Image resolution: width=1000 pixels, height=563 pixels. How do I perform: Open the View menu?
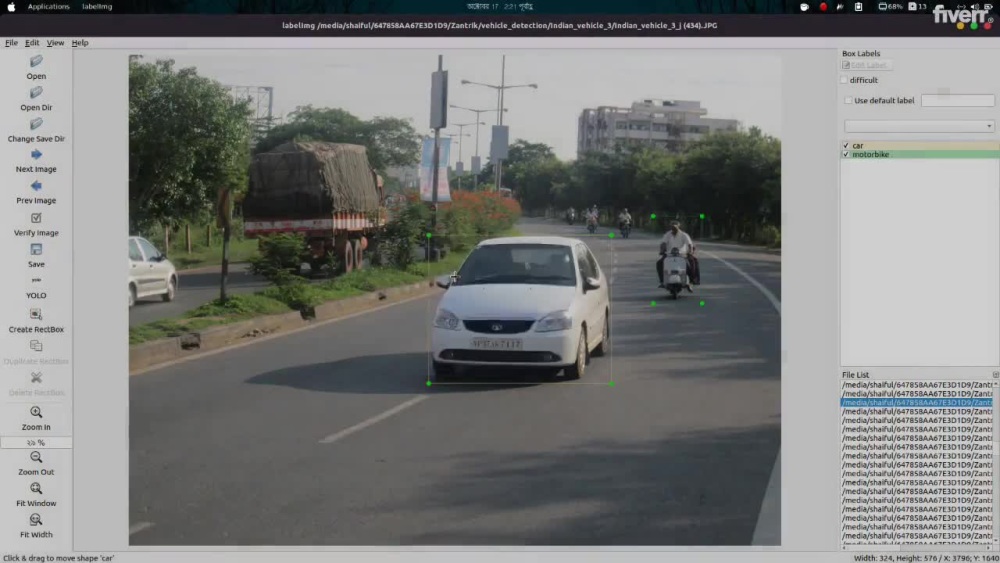point(55,43)
